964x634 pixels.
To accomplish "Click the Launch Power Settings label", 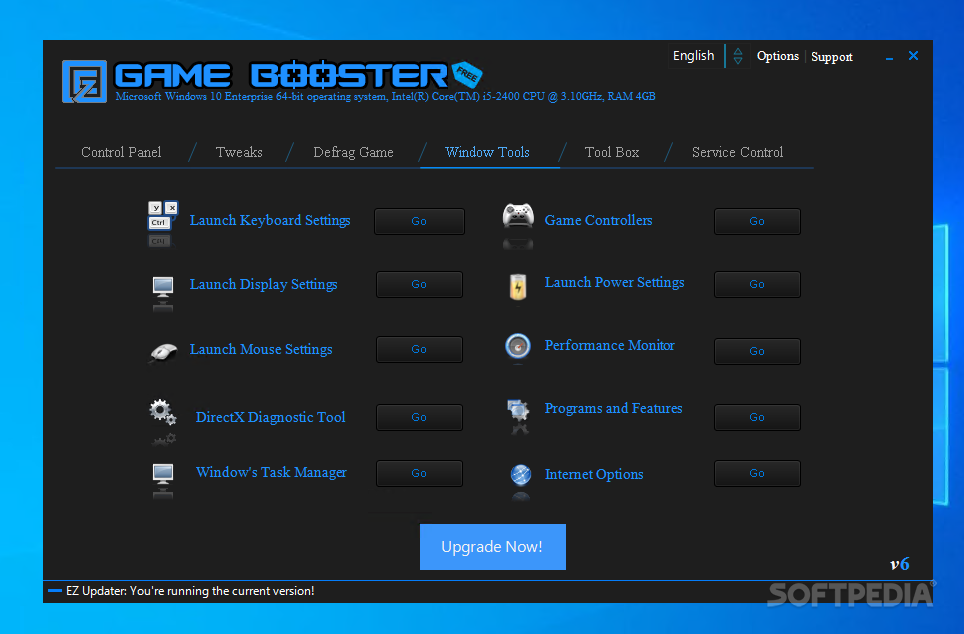I will 614,282.
